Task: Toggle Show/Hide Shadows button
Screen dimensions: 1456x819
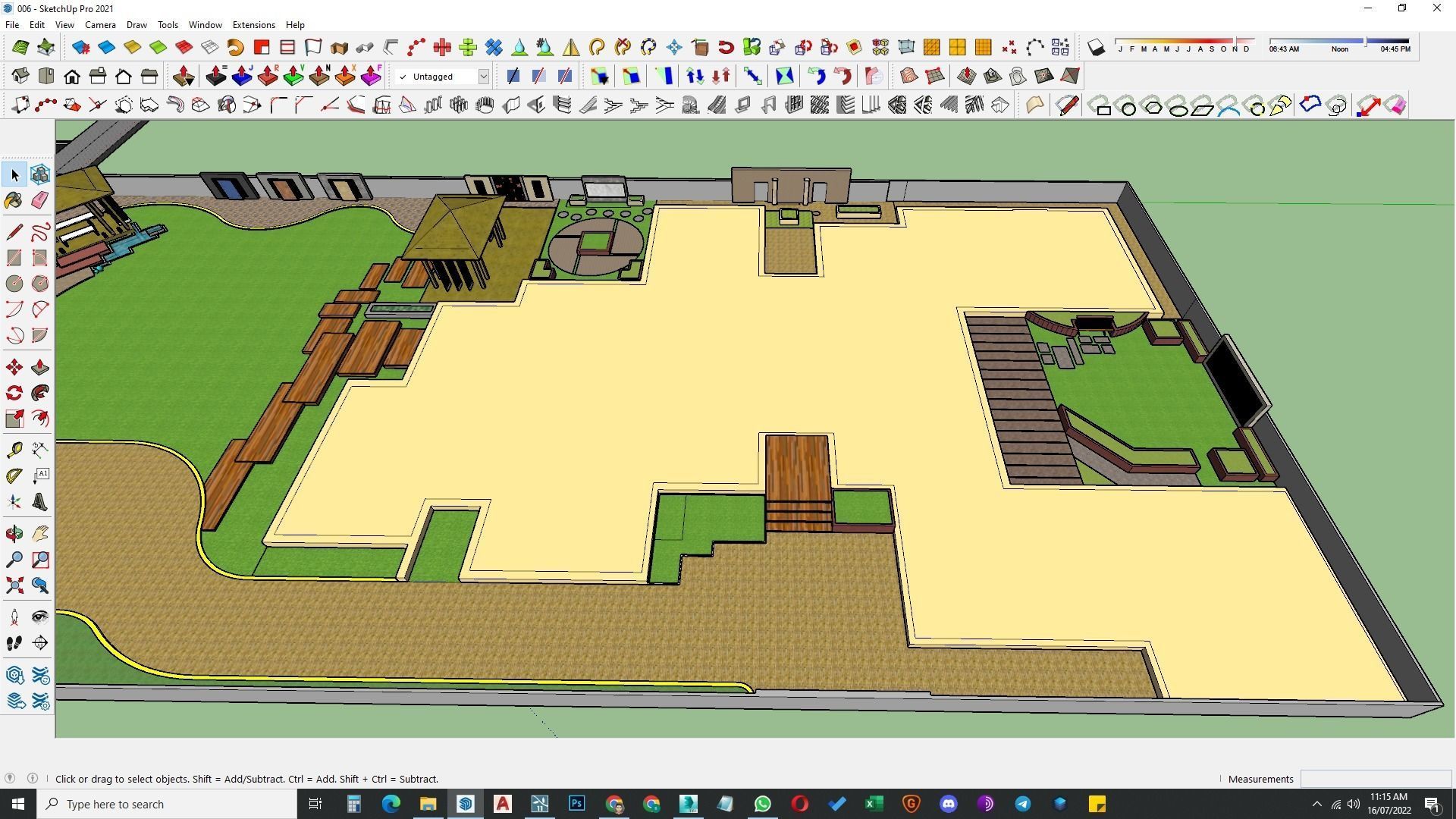Action: click(1096, 48)
